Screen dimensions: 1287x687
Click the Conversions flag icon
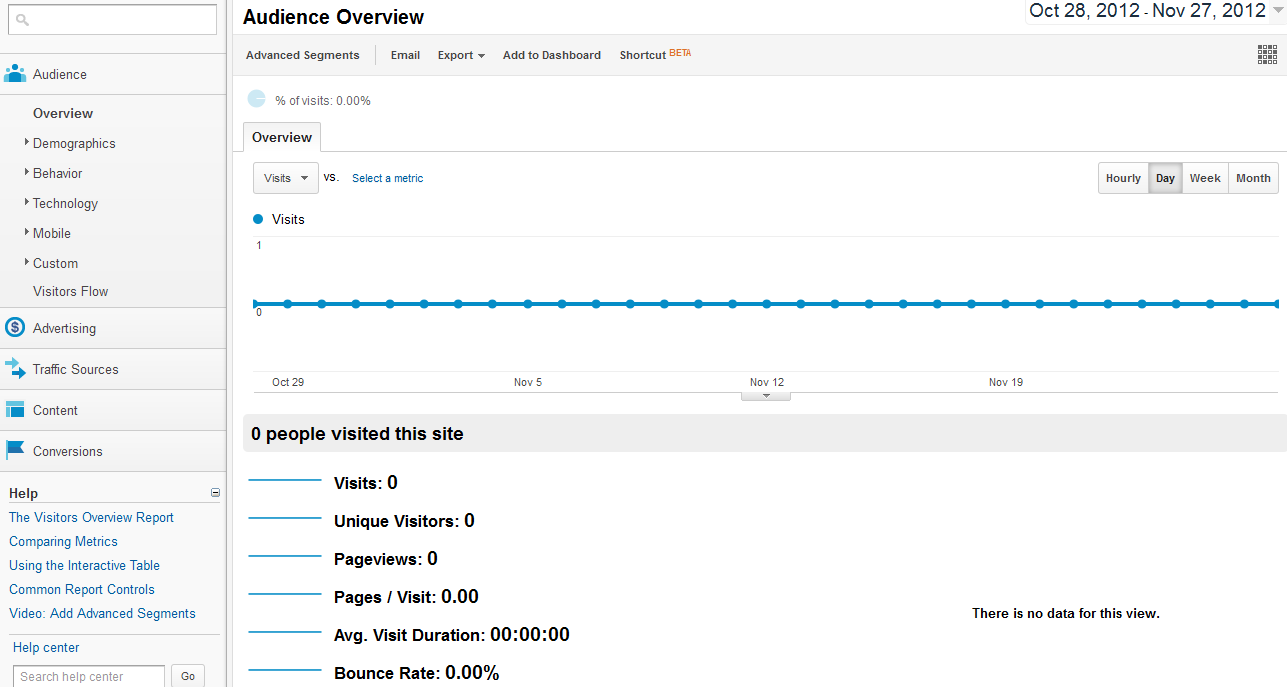pyautogui.click(x=15, y=451)
